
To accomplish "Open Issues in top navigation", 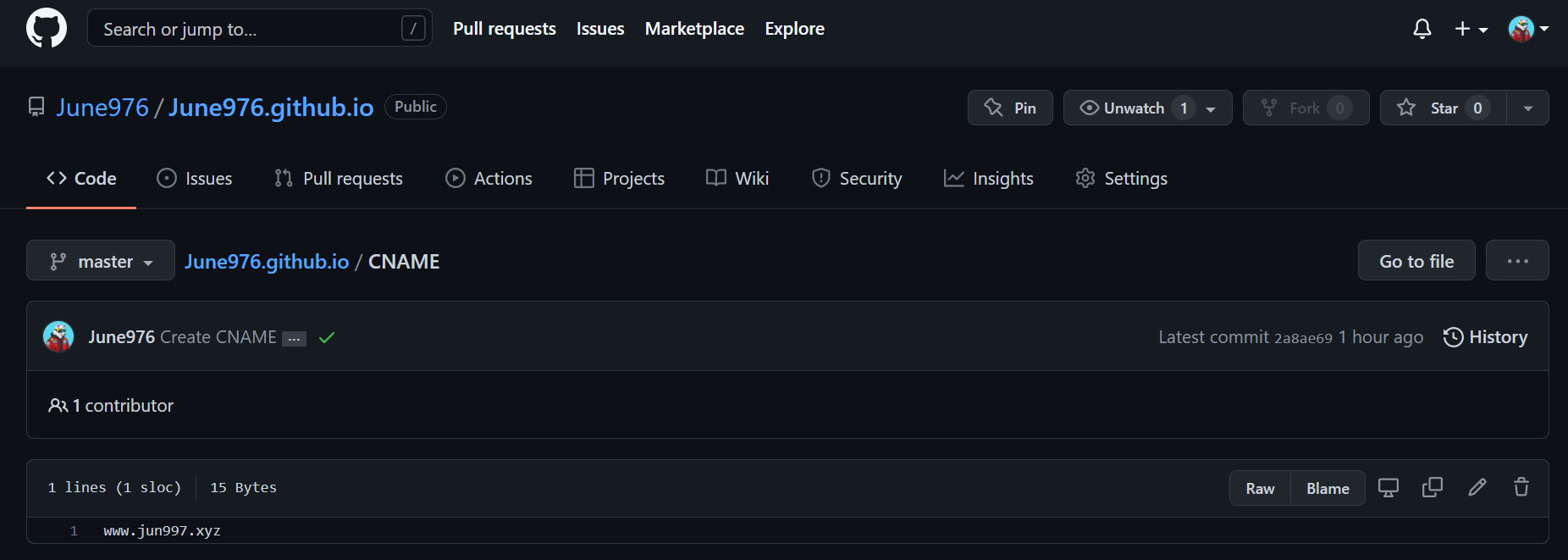I will [600, 29].
